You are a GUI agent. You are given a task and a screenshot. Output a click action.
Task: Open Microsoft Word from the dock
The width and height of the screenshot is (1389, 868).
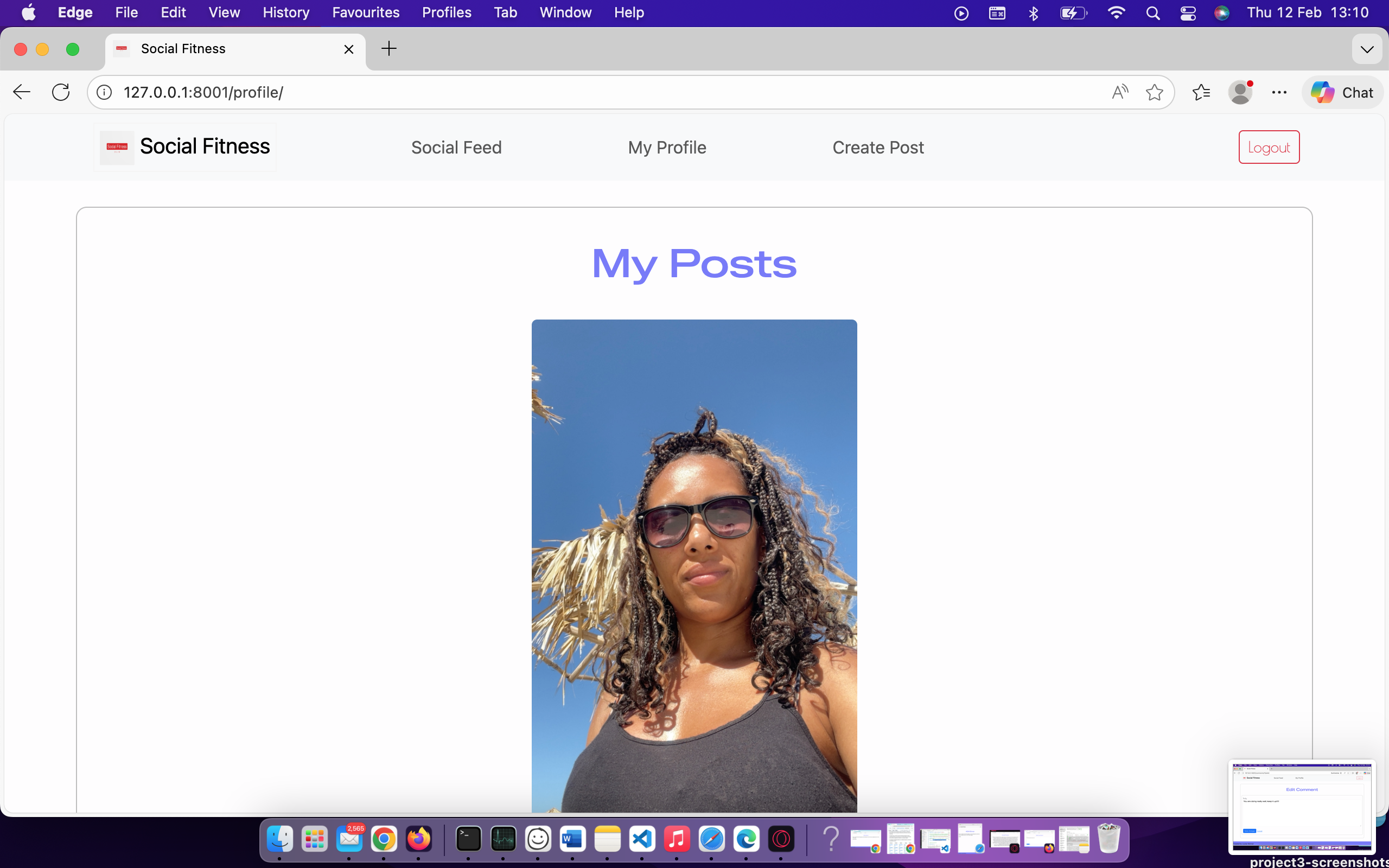click(x=572, y=839)
